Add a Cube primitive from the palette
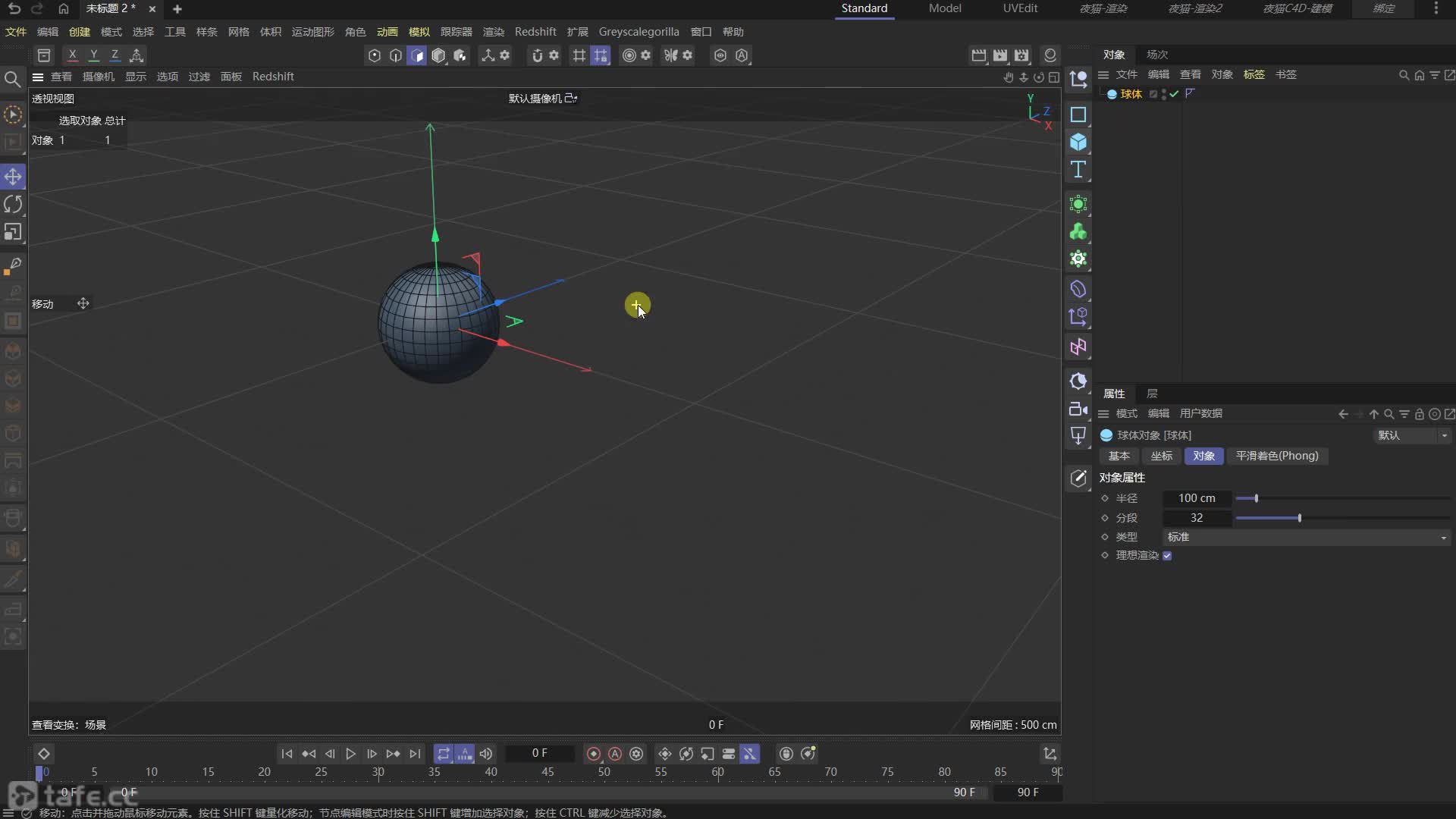 pos(1078,142)
